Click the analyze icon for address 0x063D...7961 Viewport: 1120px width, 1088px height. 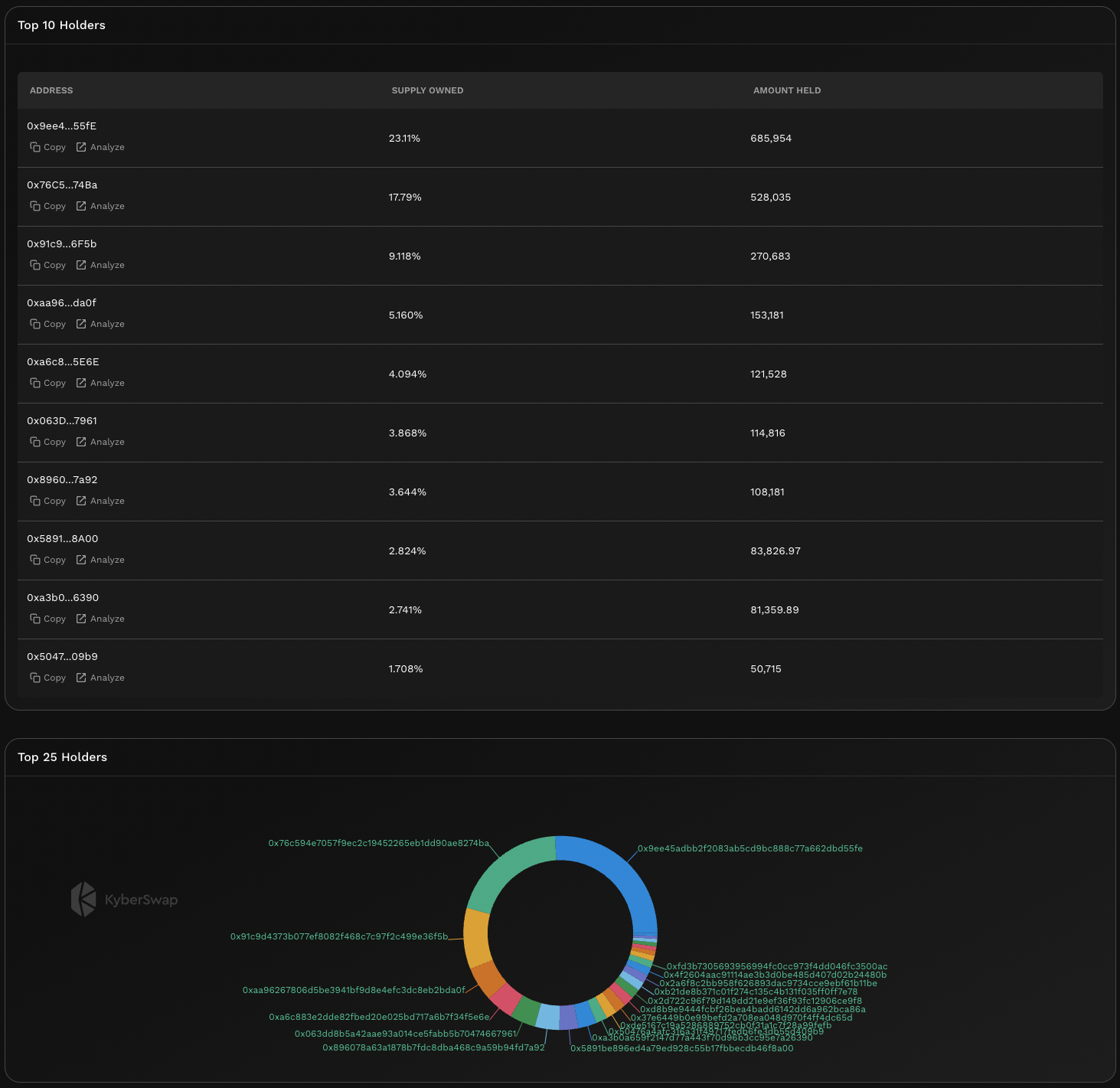click(x=81, y=442)
